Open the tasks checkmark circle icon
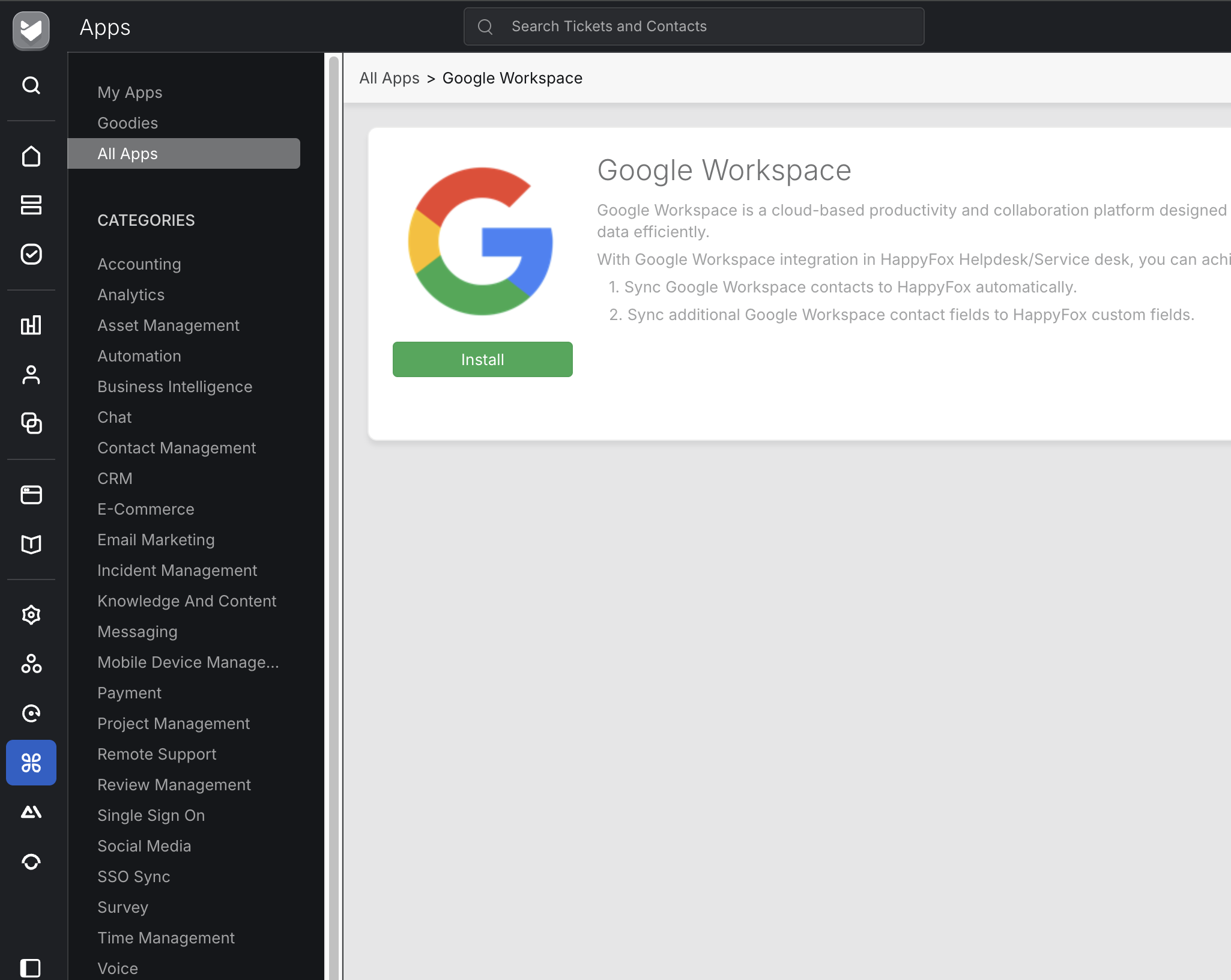 click(31, 254)
